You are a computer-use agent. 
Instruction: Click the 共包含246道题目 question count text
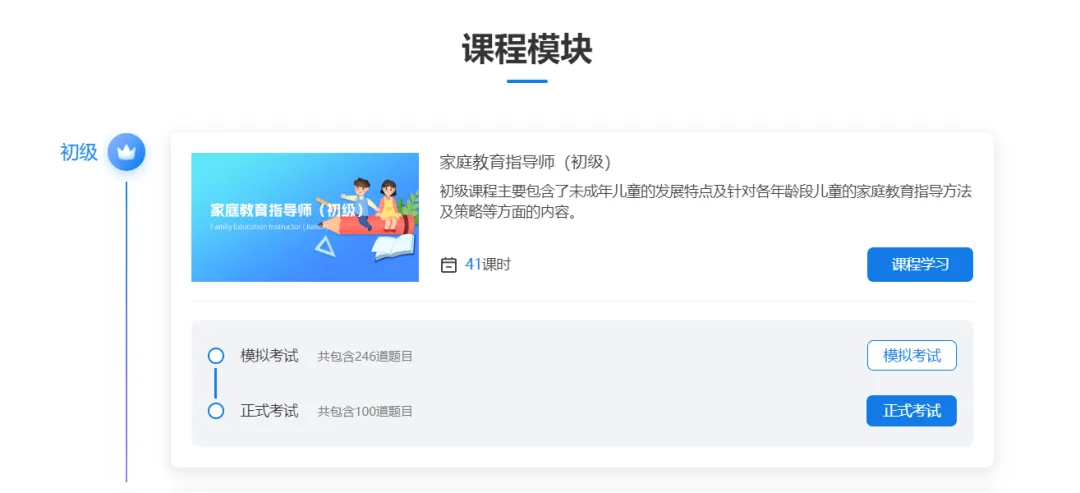[365, 357]
